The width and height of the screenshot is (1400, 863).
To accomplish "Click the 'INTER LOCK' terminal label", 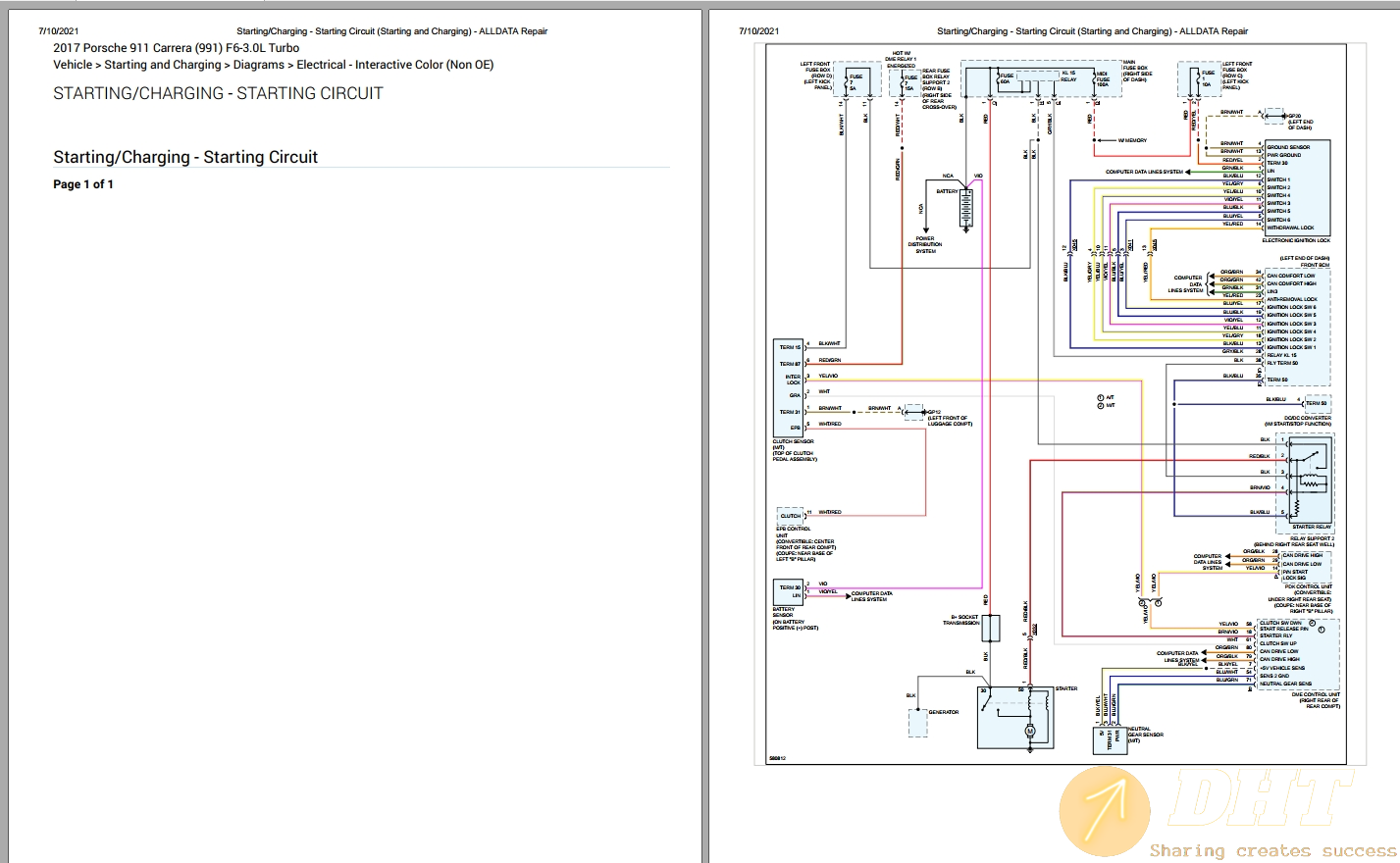I will (x=793, y=380).
